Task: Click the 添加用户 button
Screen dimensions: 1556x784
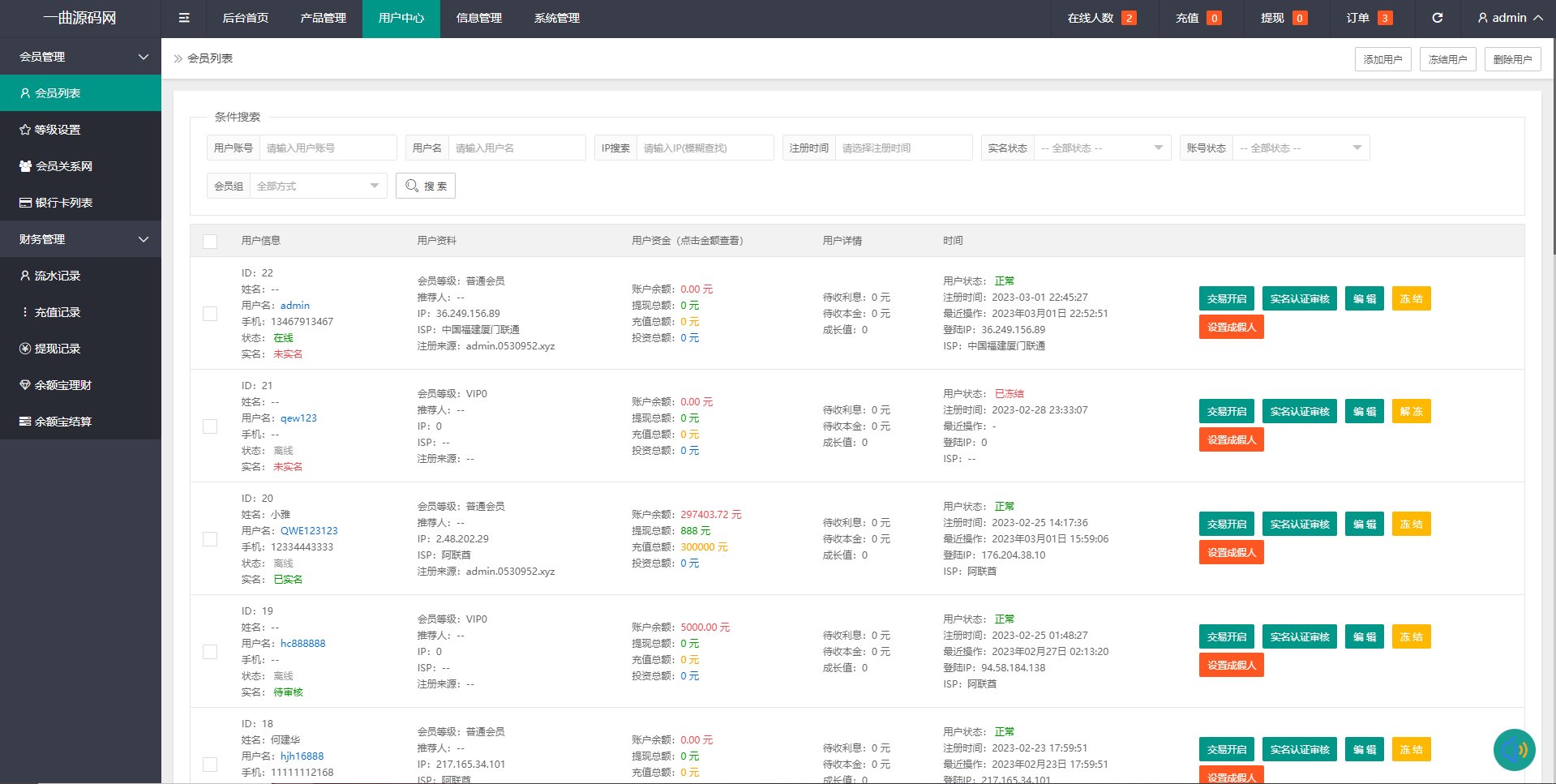Action: tap(1382, 58)
